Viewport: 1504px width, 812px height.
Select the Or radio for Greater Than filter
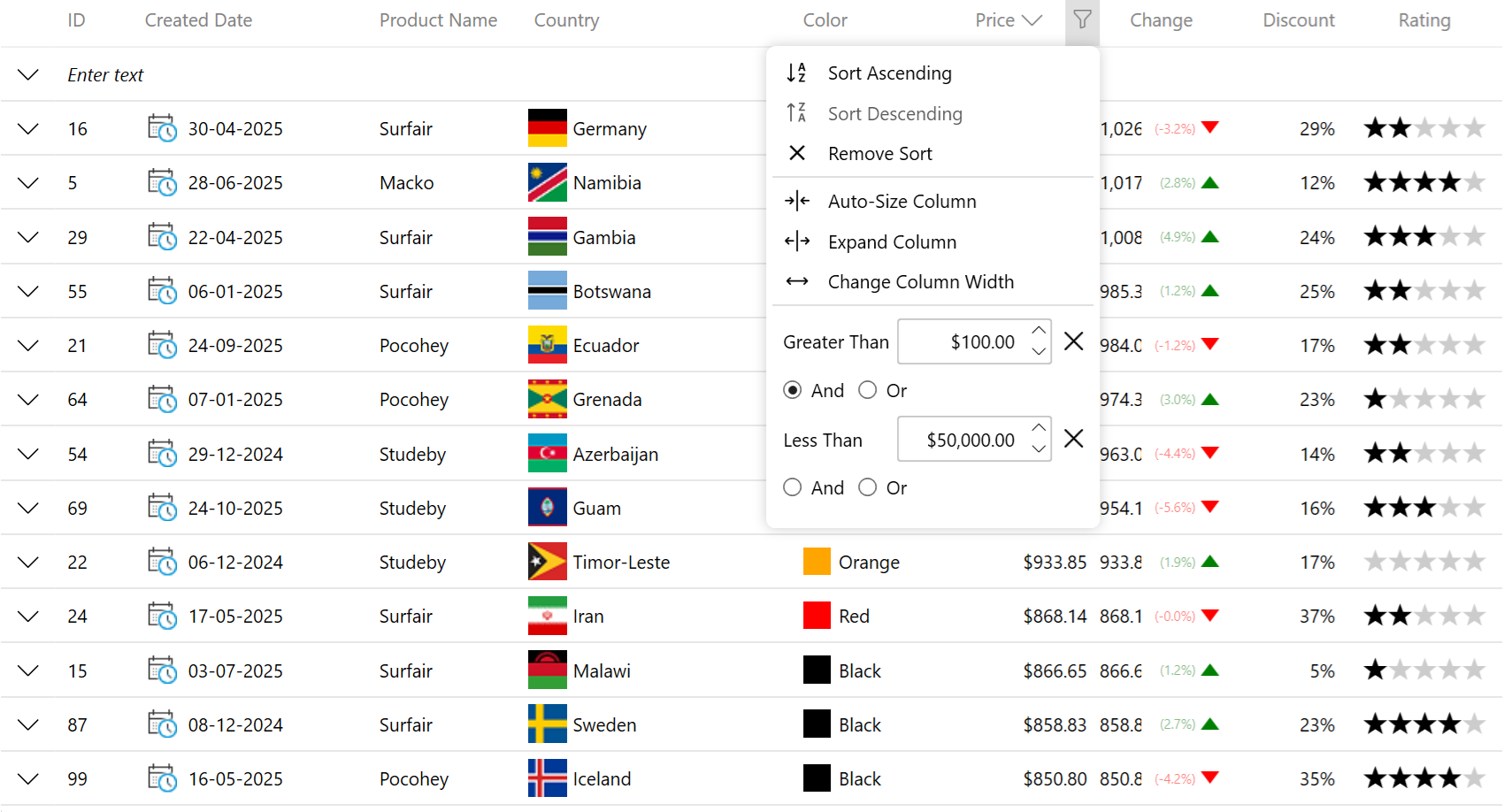coord(868,389)
